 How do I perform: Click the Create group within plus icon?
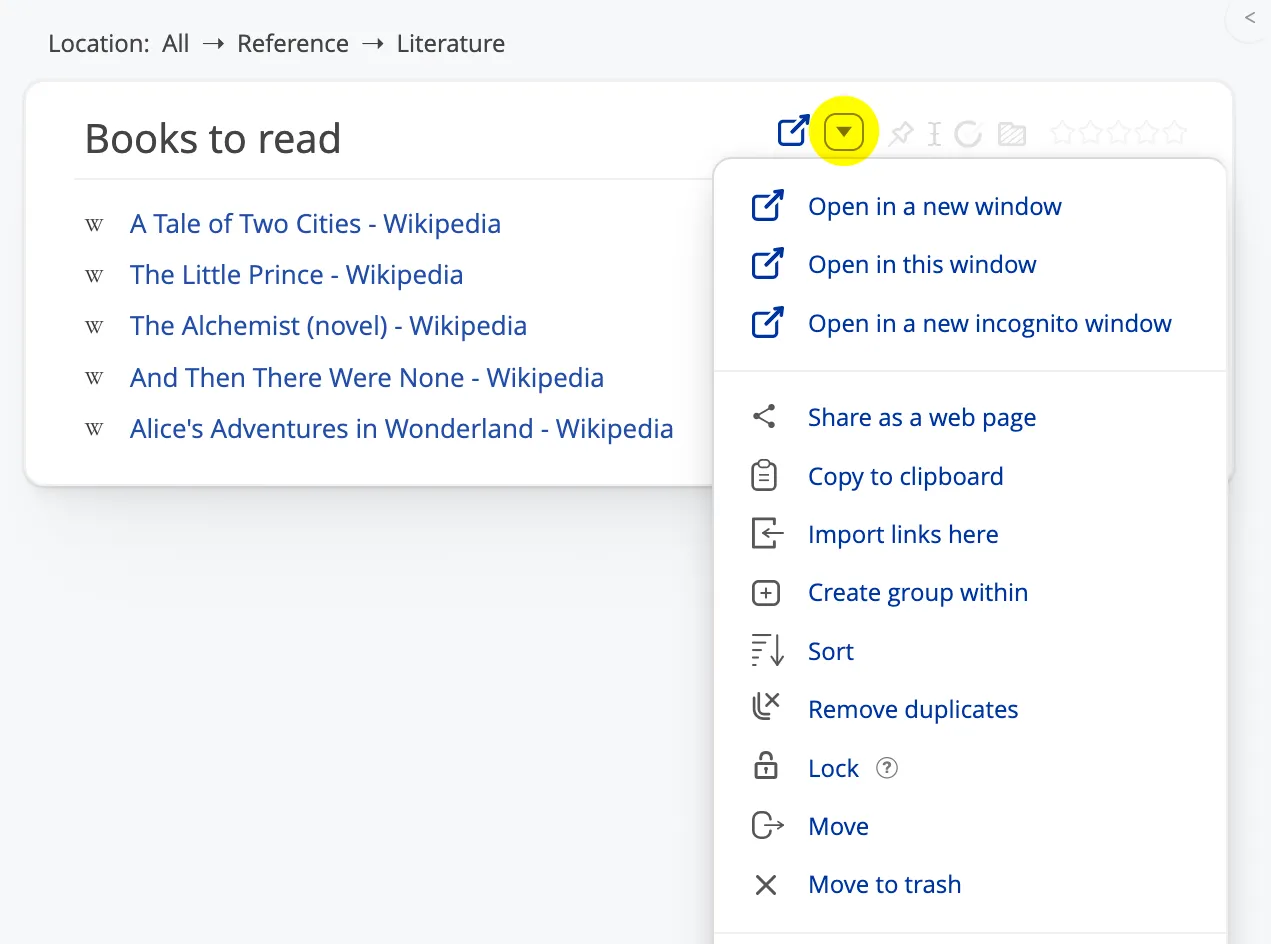765,593
